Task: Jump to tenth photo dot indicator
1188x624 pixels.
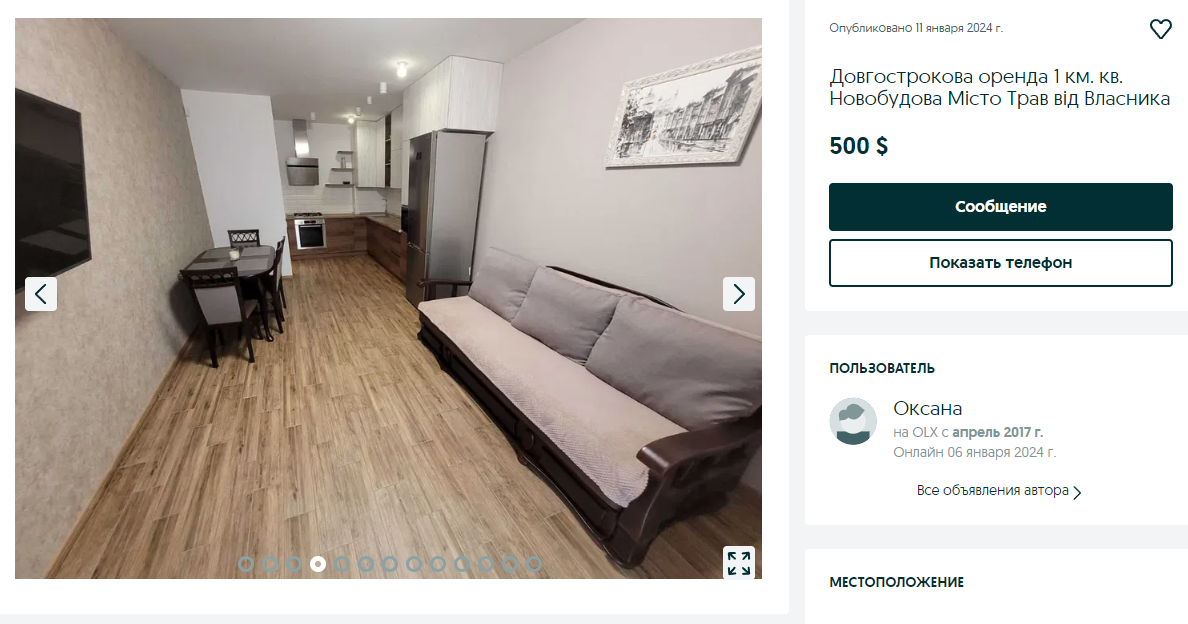Action: point(461,564)
